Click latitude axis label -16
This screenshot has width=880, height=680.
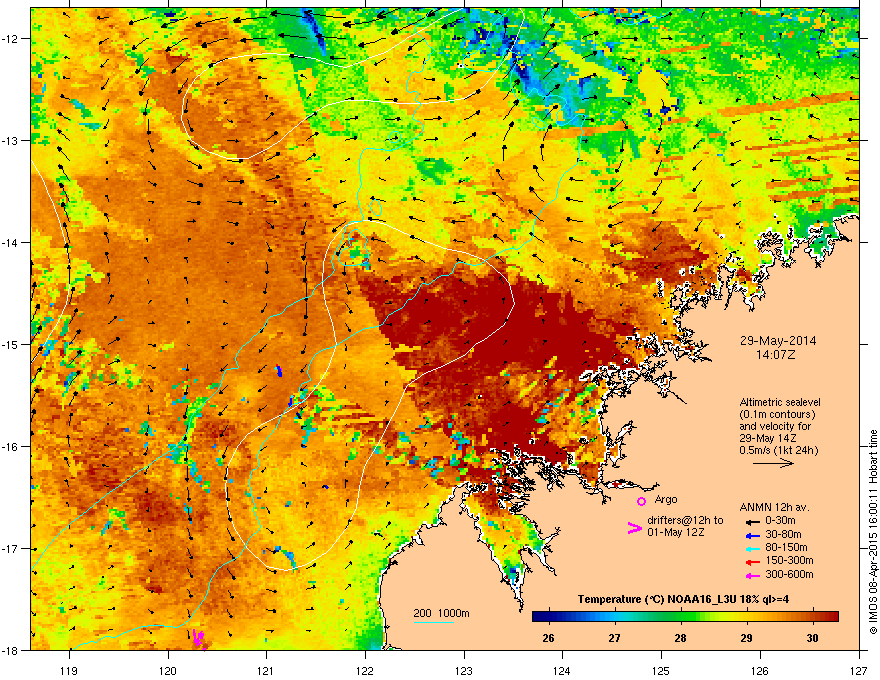10,447
